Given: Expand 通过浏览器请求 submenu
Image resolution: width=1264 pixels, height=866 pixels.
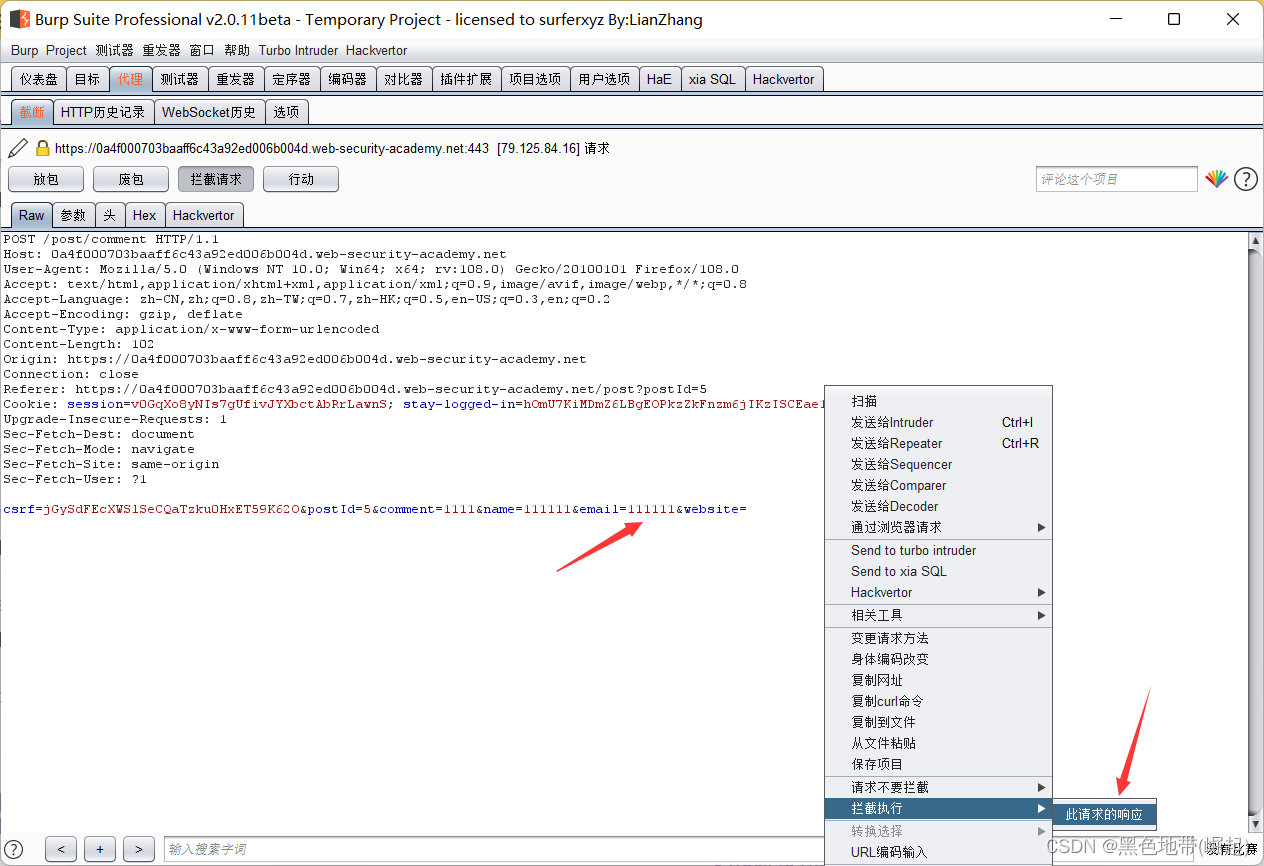Looking at the screenshot, I should pos(938,527).
